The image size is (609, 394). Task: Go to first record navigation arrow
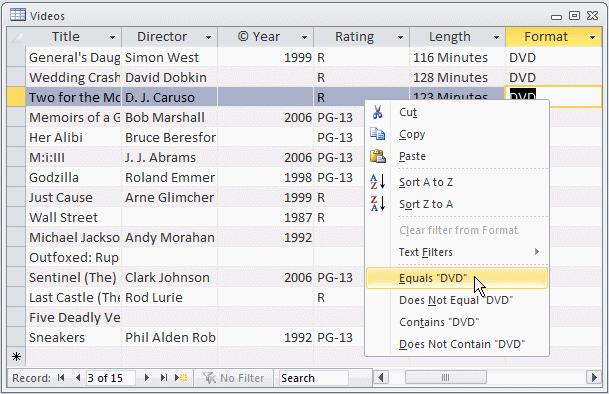pyautogui.click(x=61, y=378)
